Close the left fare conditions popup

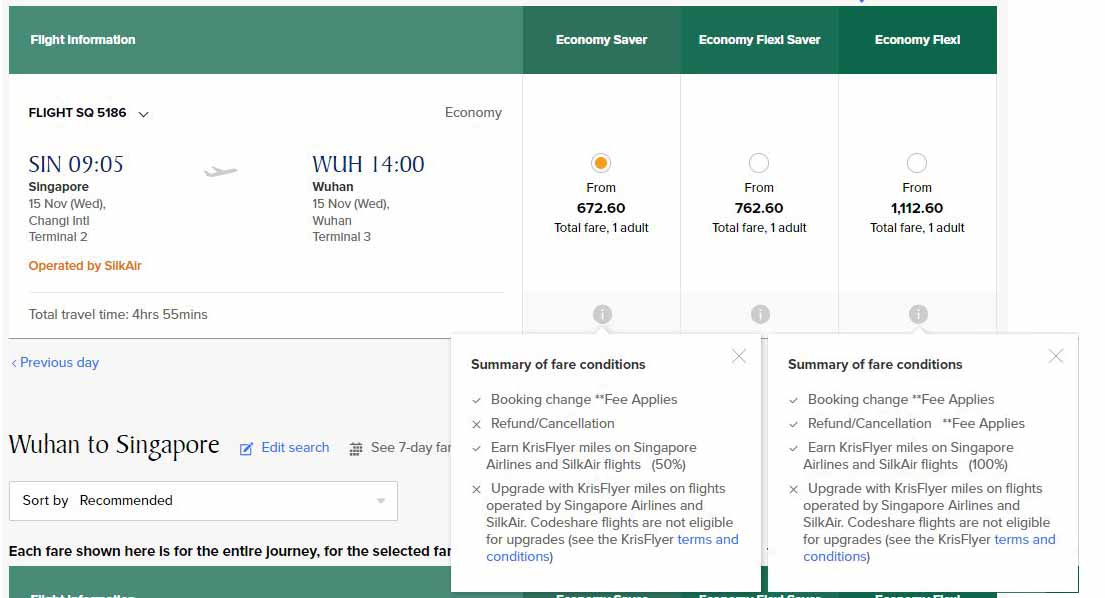click(738, 356)
